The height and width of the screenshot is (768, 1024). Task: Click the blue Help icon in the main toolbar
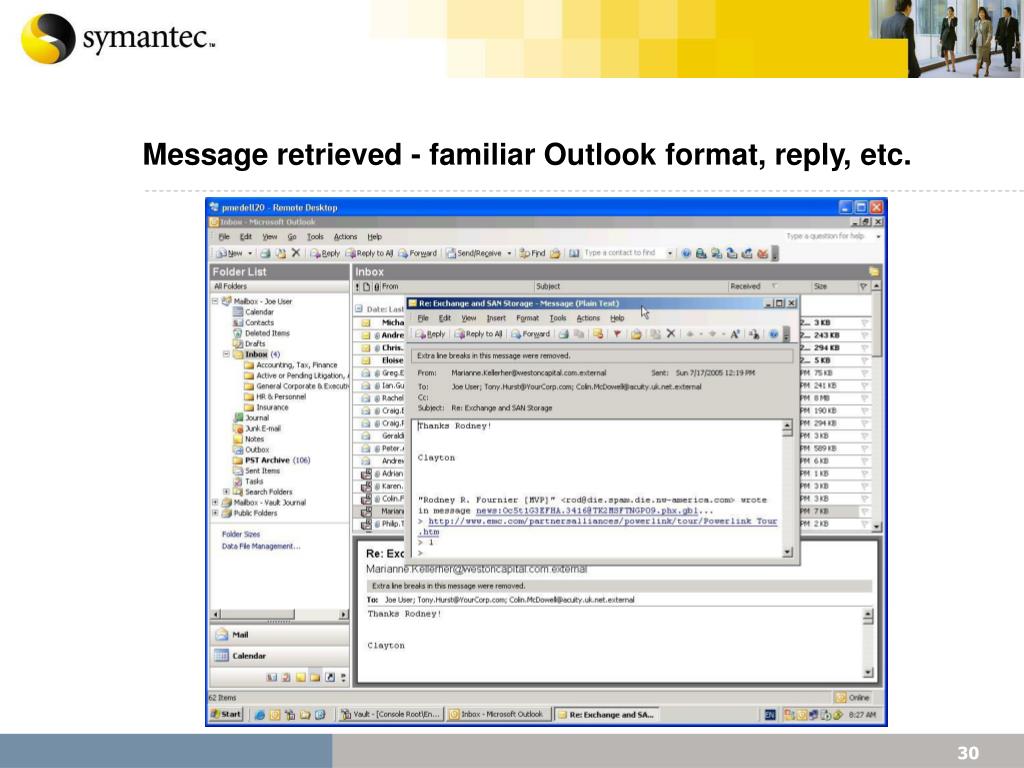coord(686,253)
